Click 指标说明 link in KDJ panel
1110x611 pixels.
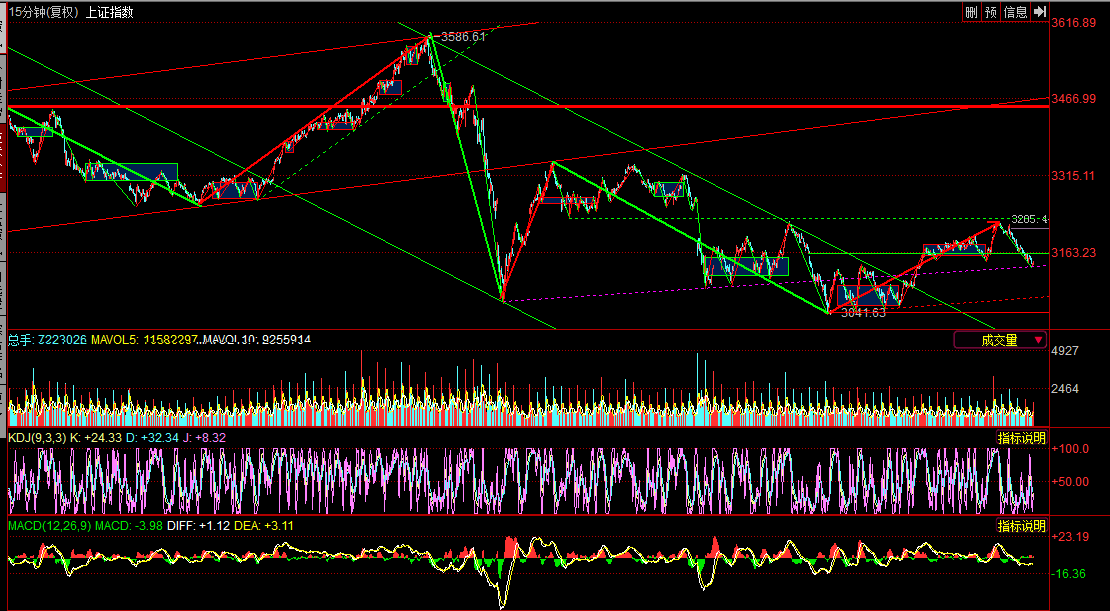1021,438
